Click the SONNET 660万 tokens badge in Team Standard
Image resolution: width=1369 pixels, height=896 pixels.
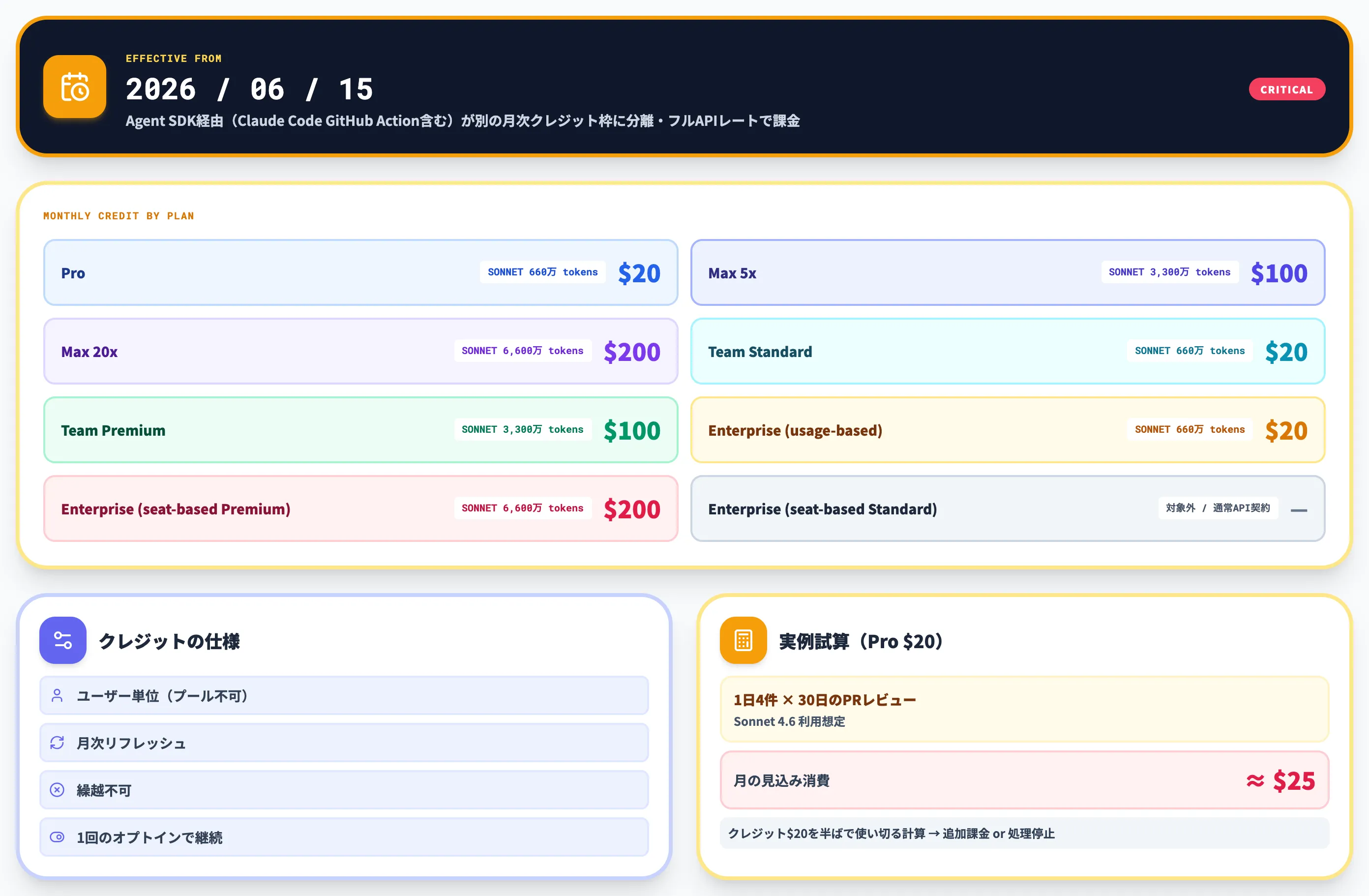point(1190,351)
